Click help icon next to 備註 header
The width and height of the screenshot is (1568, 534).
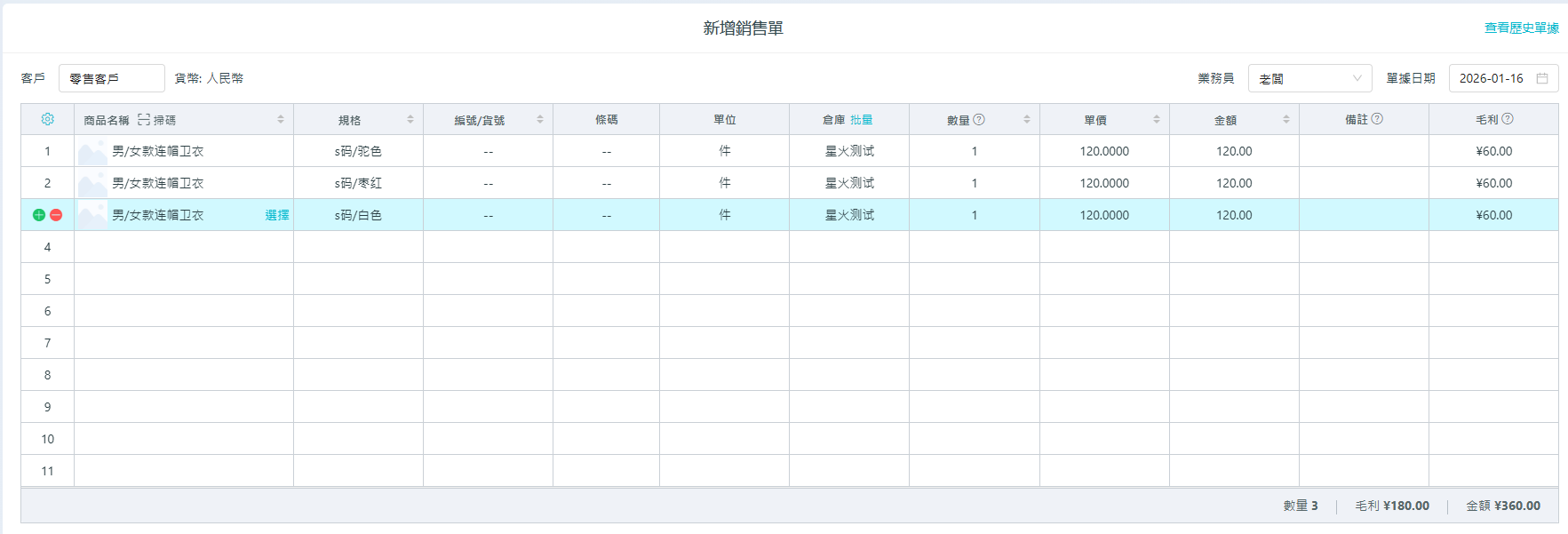pos(1377,119)
